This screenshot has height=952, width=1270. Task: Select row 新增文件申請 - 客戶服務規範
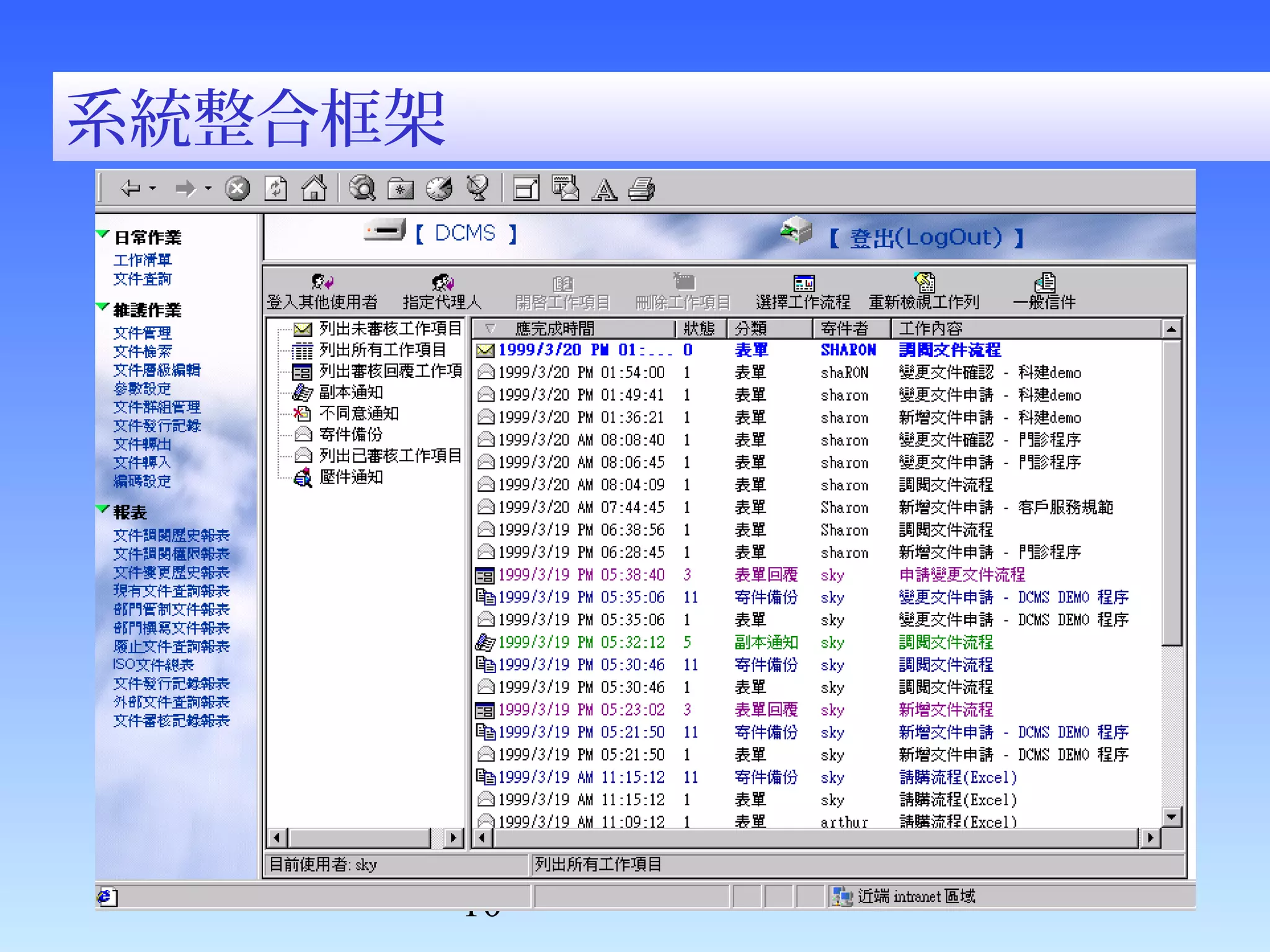[x=816, y=507]
